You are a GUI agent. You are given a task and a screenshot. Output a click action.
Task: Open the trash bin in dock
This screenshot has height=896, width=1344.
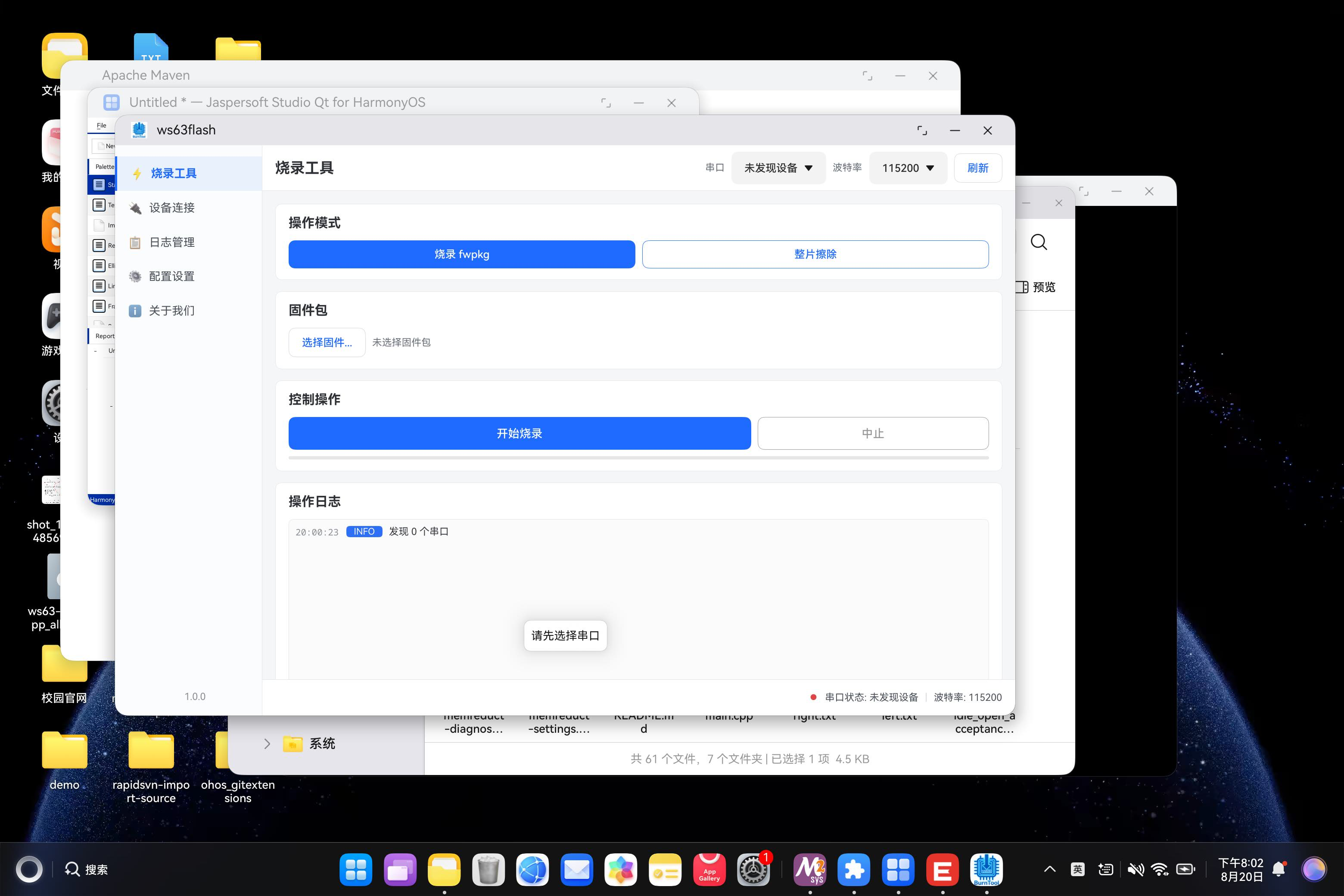488,870
